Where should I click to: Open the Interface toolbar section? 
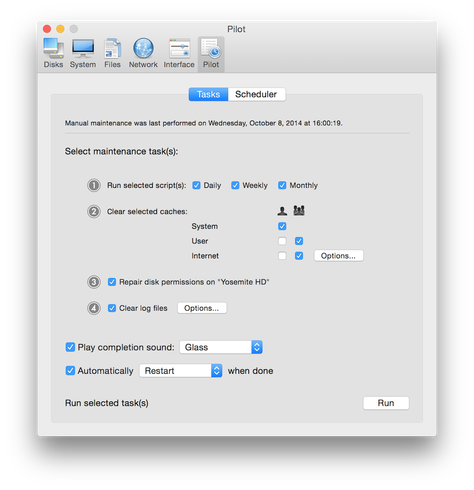point(179,53)
